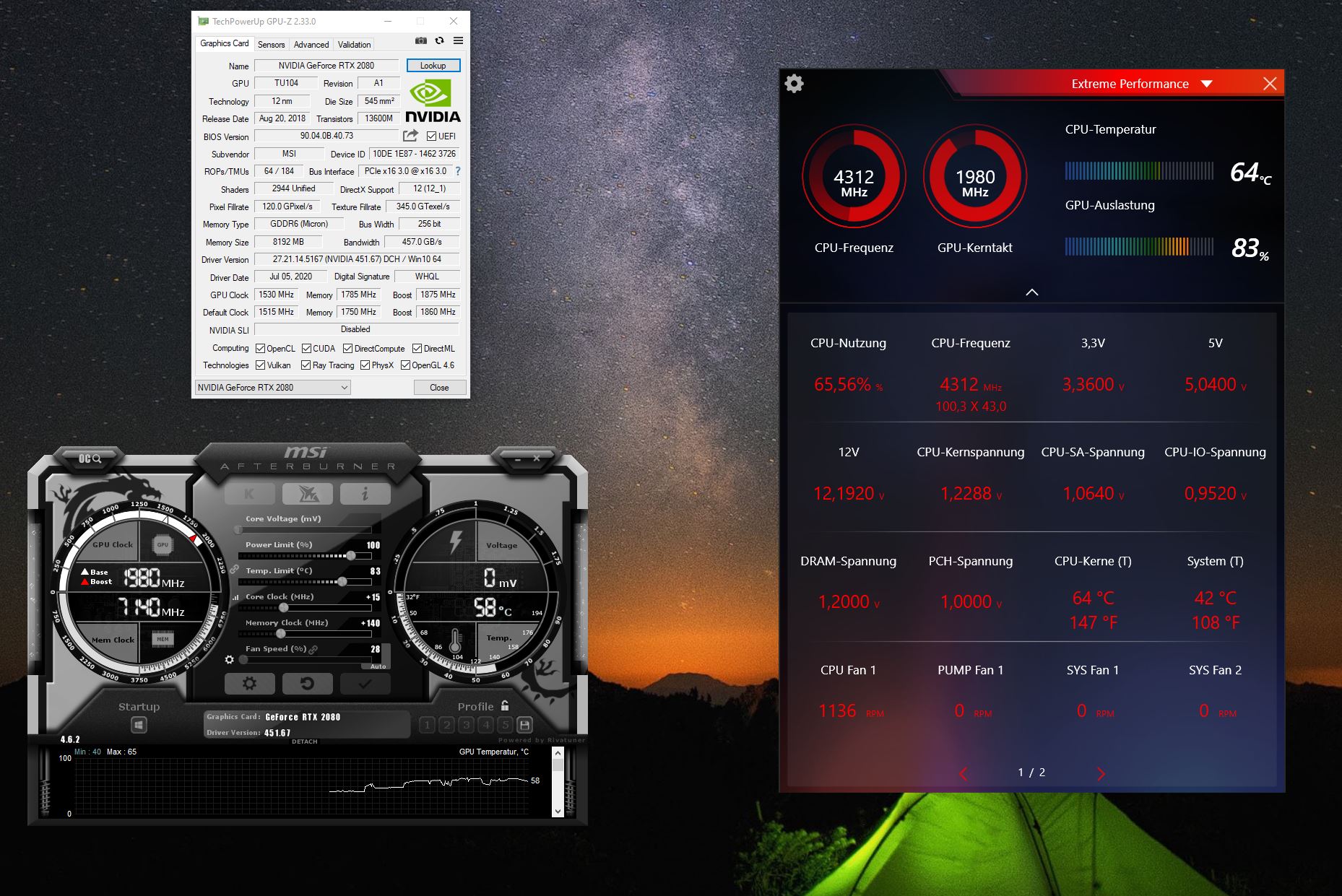The image size is (1342, 896).
Task: Open the Extreme Performance mode dropdown
Action: [1206, 84]
